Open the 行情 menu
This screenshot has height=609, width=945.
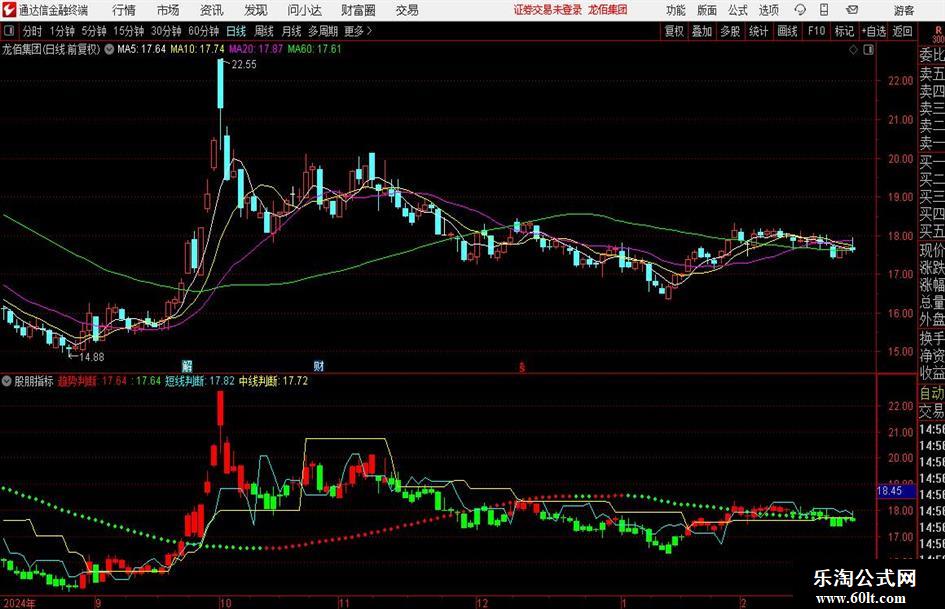click(x=124, y=10)
